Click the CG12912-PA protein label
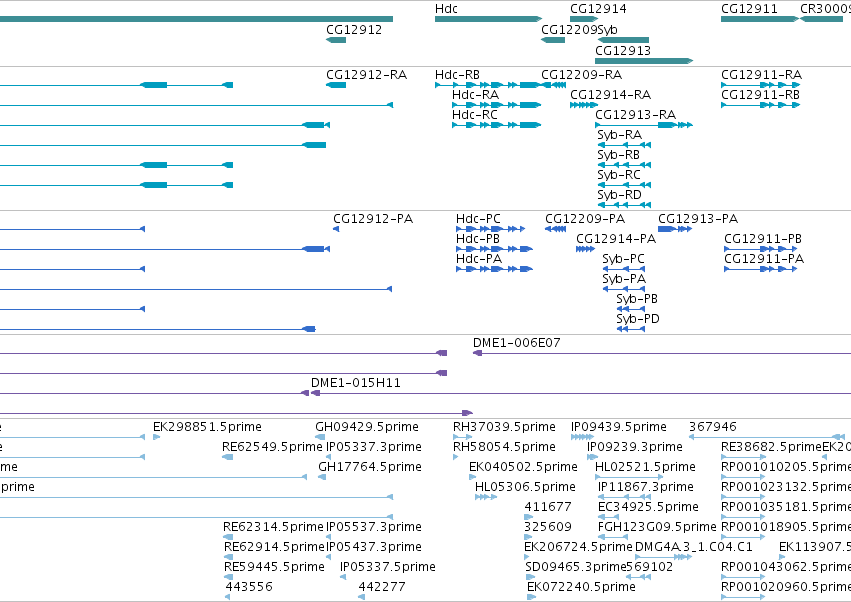The image size is (851, 602). click(373, 219)
